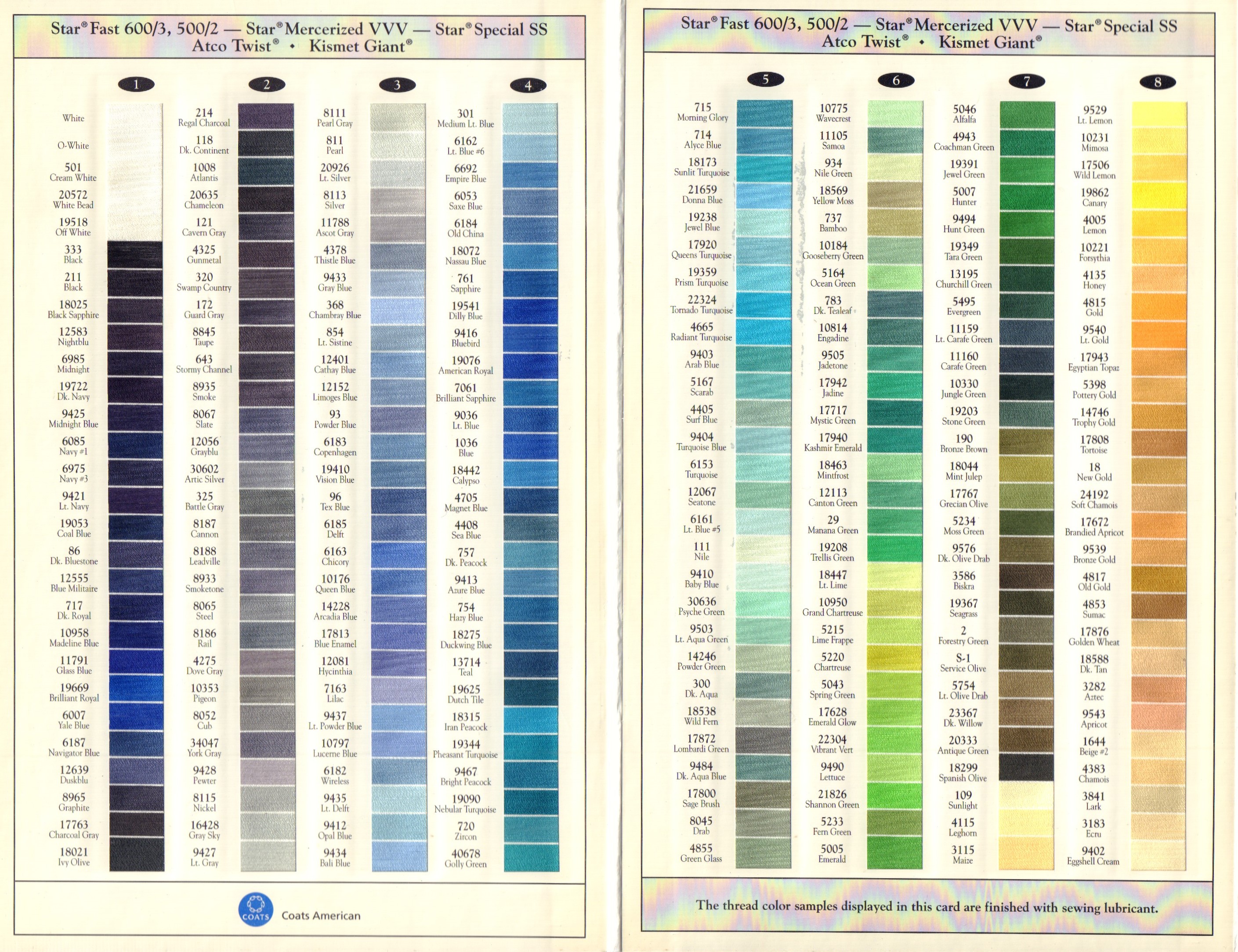Screen dimensions: 1238x952
Task: Click the '8045 Drab' label
Action: pyautogui.click(x=701, y=826)
